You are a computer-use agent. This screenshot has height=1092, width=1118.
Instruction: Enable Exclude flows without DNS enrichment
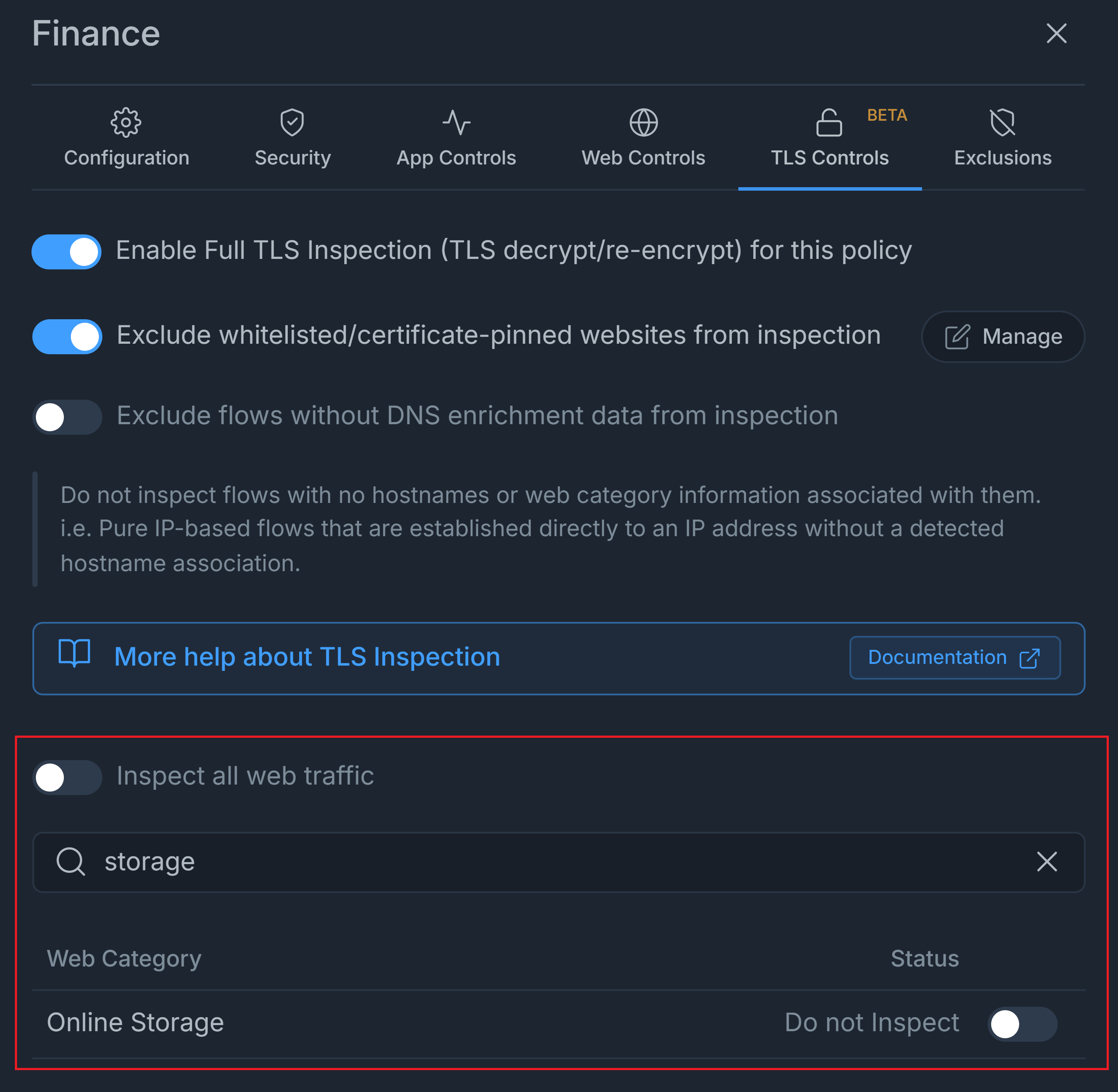click(67, 417)
